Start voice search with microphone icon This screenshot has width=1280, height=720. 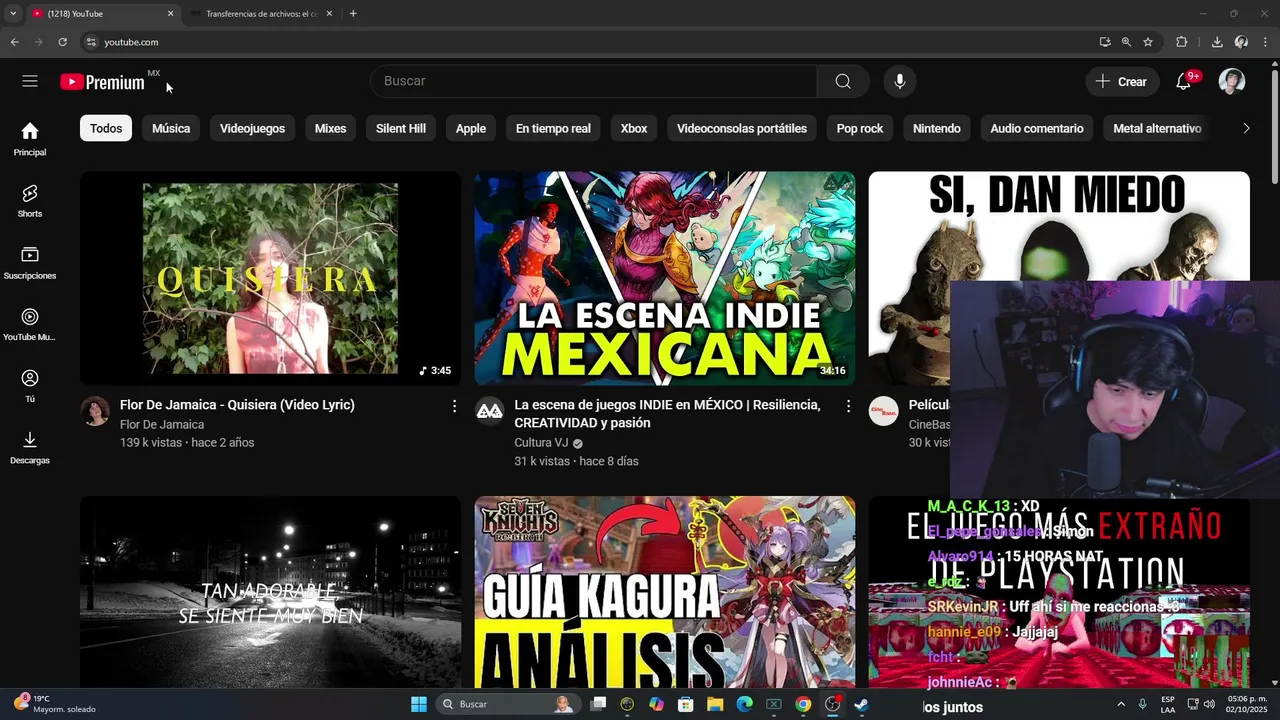click(900, 81)
